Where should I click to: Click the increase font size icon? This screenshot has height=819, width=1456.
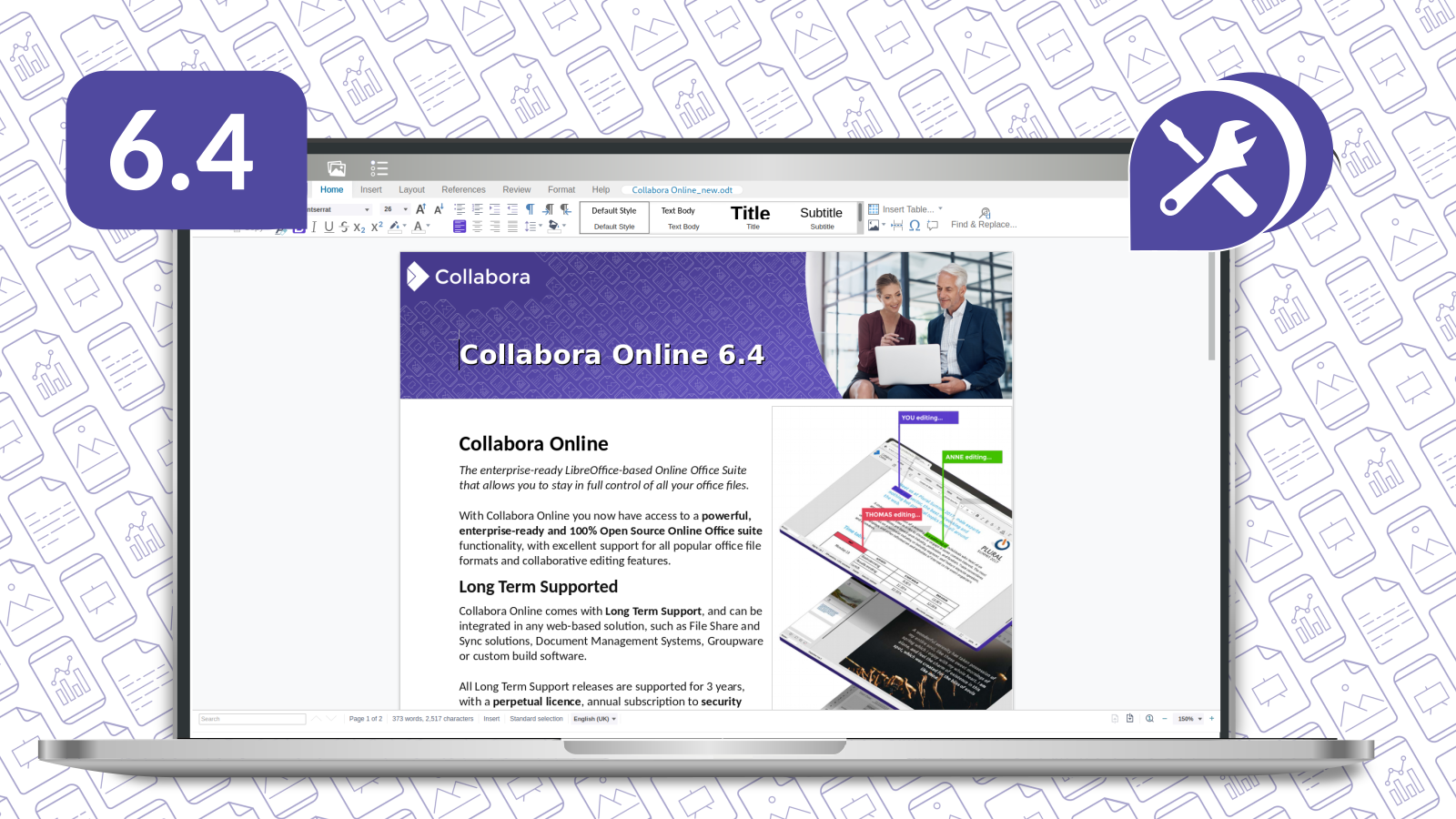pos(420,209)
